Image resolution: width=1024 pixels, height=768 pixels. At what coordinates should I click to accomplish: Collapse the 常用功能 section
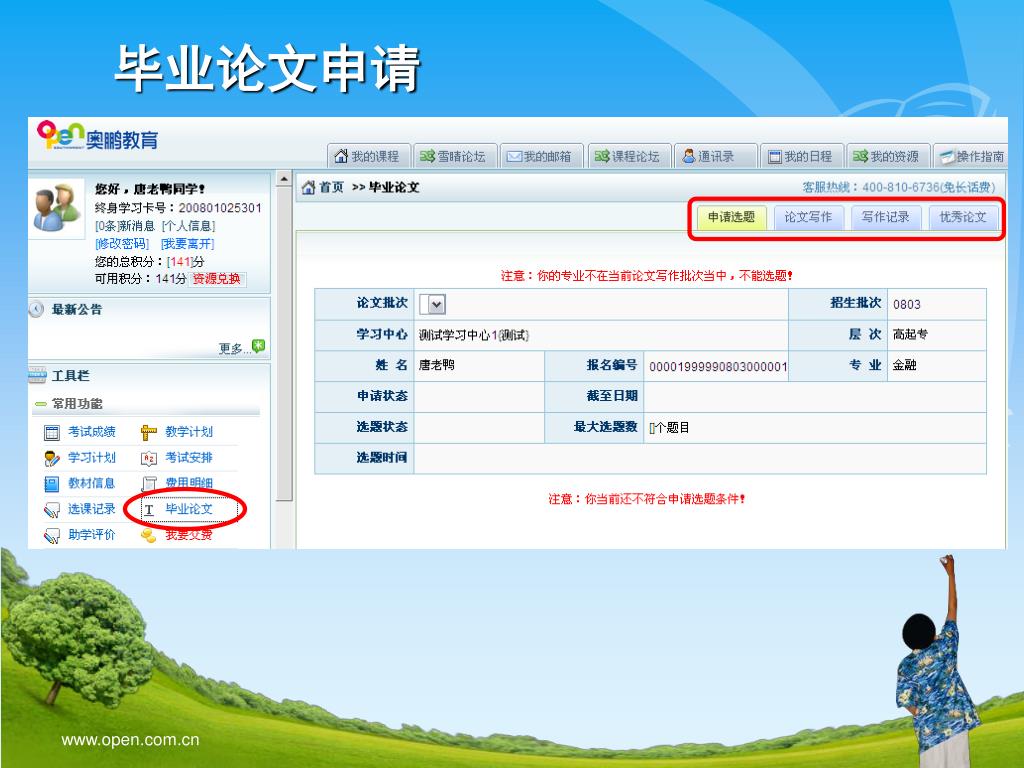click(40, 404)
